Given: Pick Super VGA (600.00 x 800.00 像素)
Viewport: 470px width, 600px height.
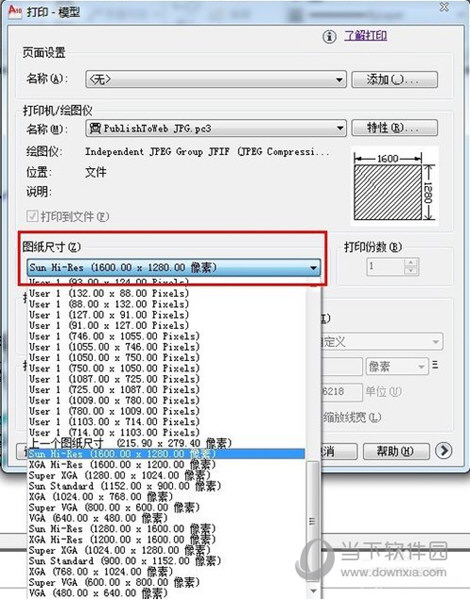Looking at the screenshot, I should point(167,582).
